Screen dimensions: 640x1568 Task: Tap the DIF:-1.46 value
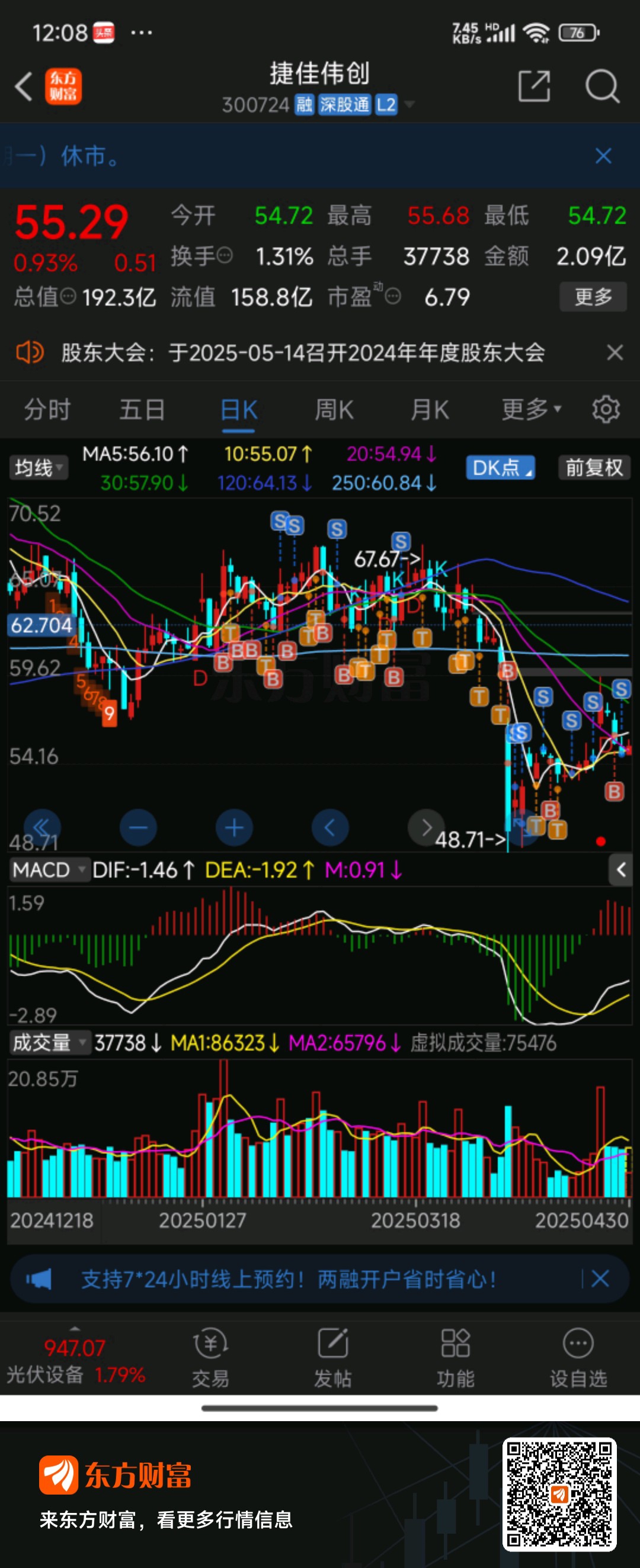[x=143, y=870]
